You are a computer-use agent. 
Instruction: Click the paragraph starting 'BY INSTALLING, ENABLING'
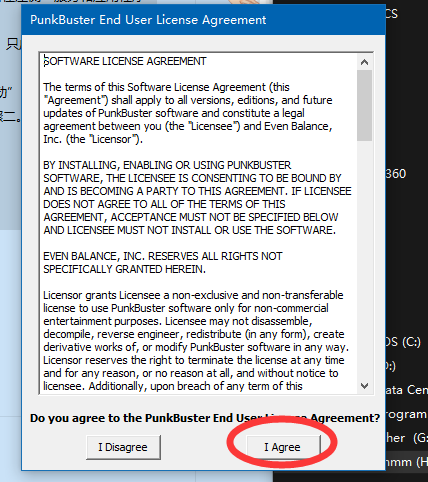(x=197, y=198)
